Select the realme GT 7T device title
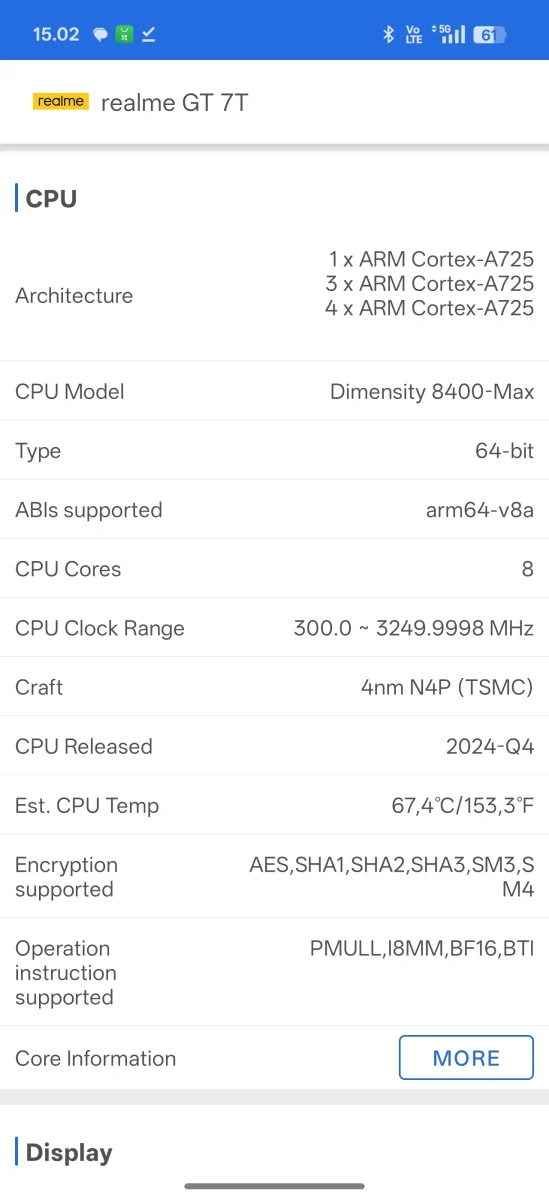The height and width of the screenshot is (1200, 549). pyautogui.click(x=175, y=102)
